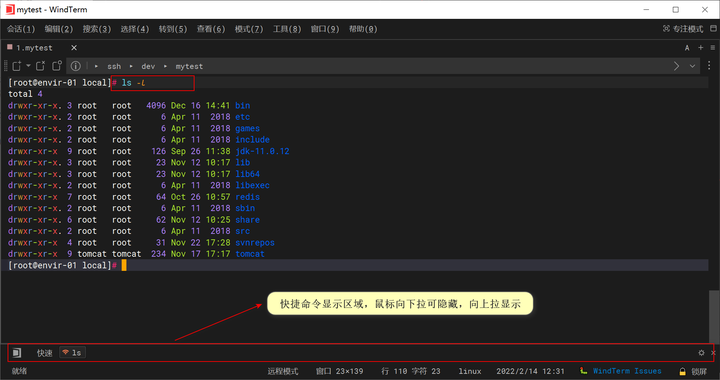Viewport: 720px width, 380px height.
Task: Click the quick command panel list icon
Action: click(17, 352)
